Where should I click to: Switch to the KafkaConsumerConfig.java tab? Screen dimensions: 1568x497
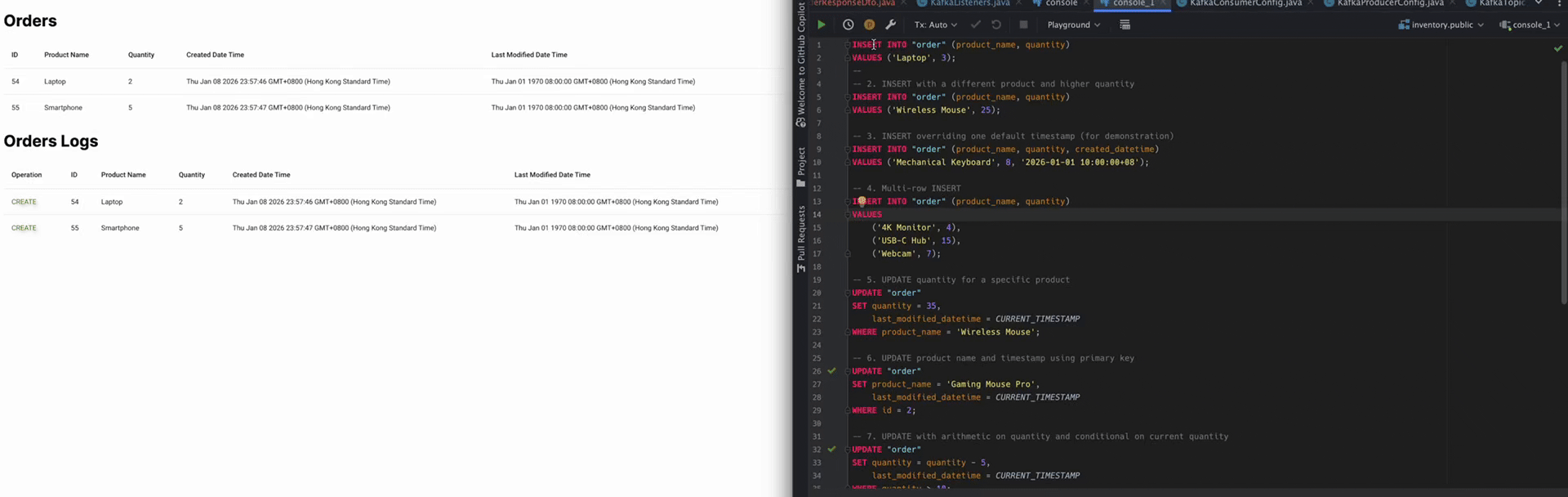pos(1245,3)
